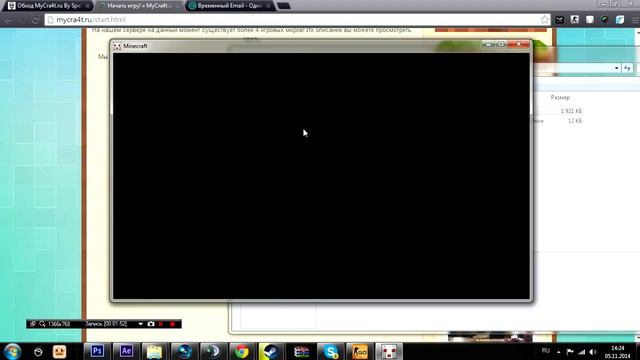Reload the mycra4t.ru page
Image resolution: width=640 pixels, height=360 pixels.
click(36, 20)
